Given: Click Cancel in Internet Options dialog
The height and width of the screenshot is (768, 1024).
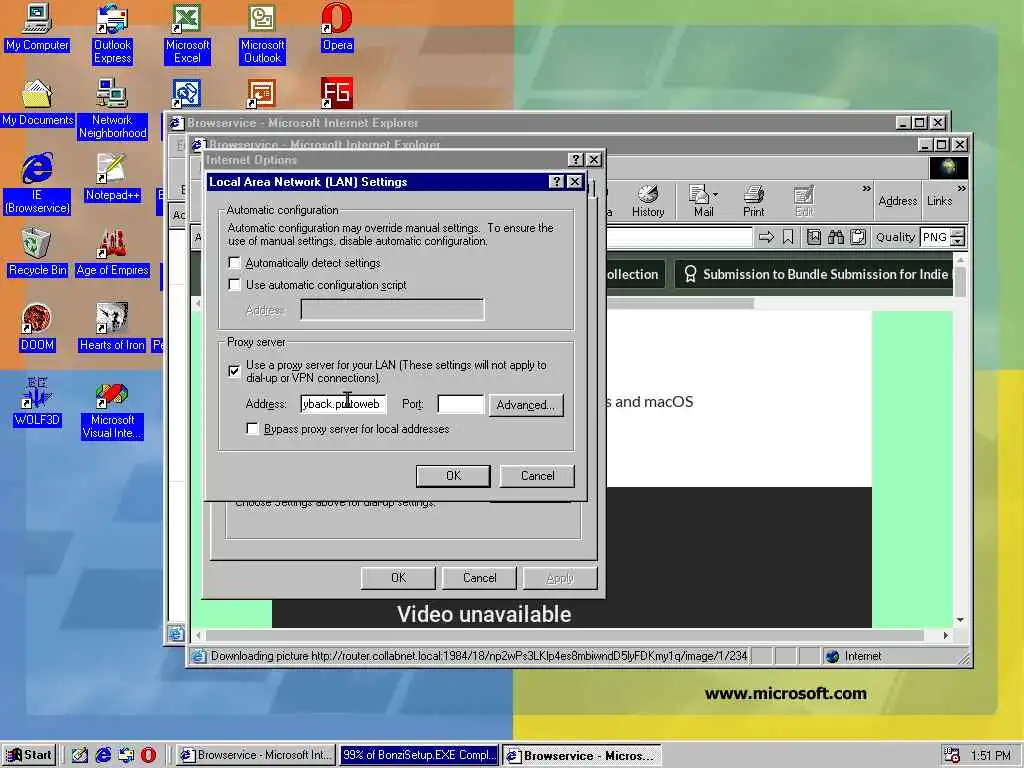Looking at the screenshot, I should 479,577.
